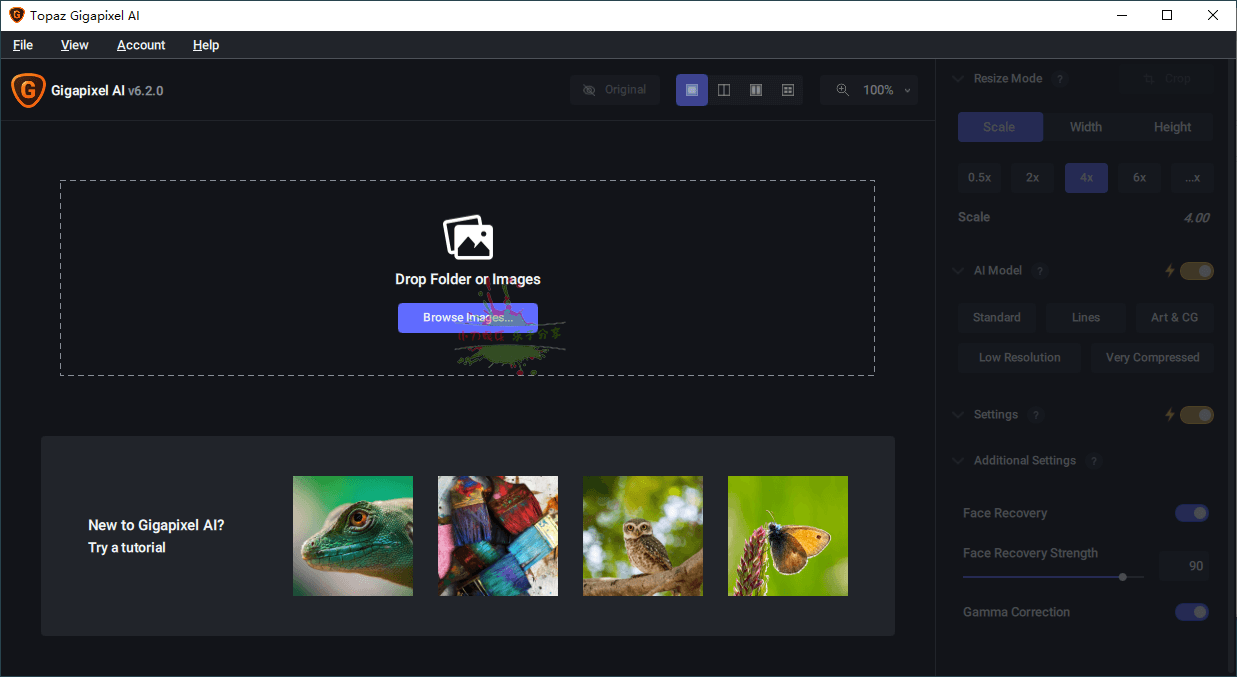The width and height of the screenshot is (1237, 677).
Task: Click the Browse Images button
Action: (x=468, y=318)
